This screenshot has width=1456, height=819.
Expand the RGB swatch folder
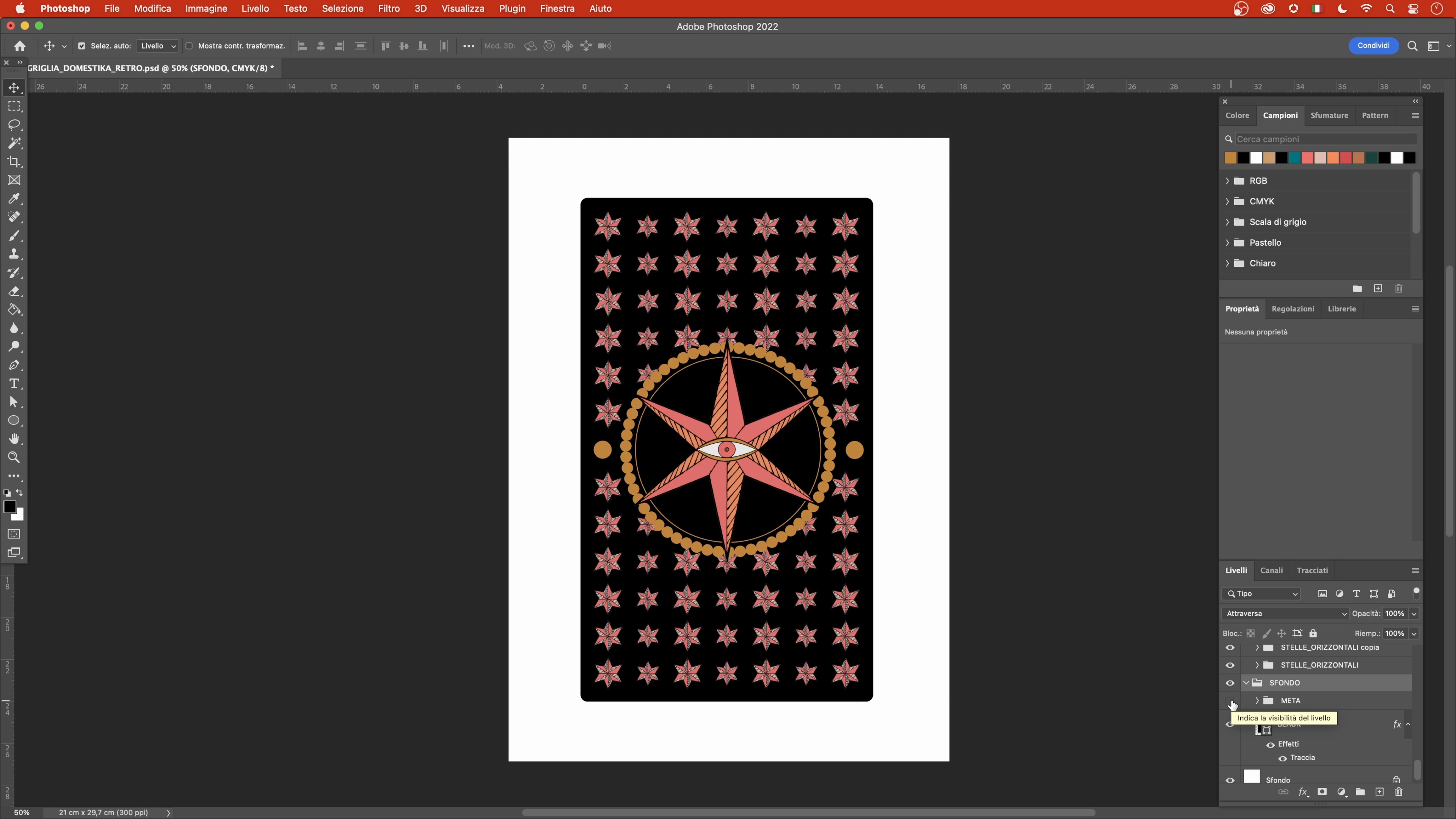pos(1227,181)
